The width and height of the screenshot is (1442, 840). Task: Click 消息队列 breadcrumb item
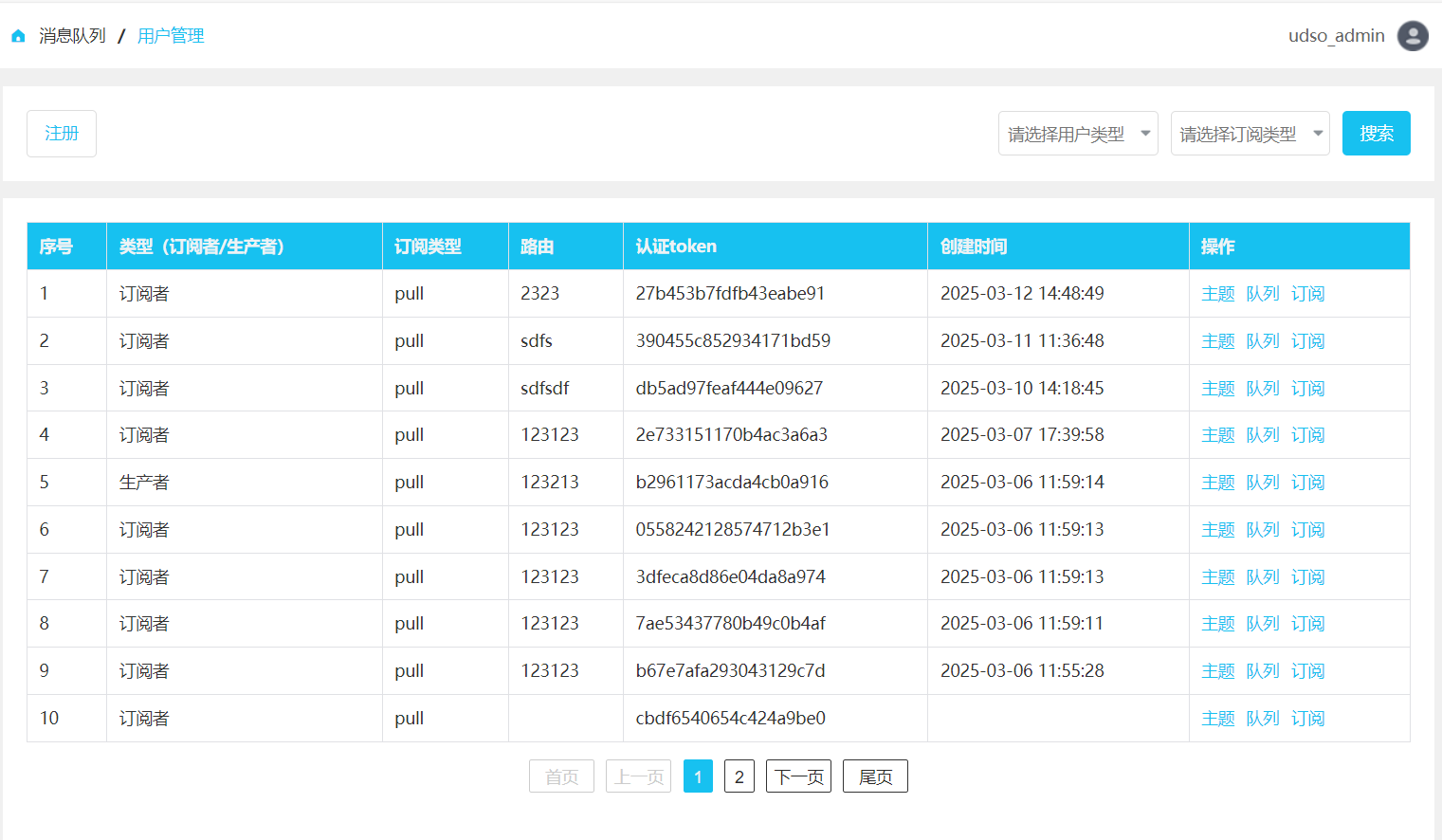[x=72, y=36]
